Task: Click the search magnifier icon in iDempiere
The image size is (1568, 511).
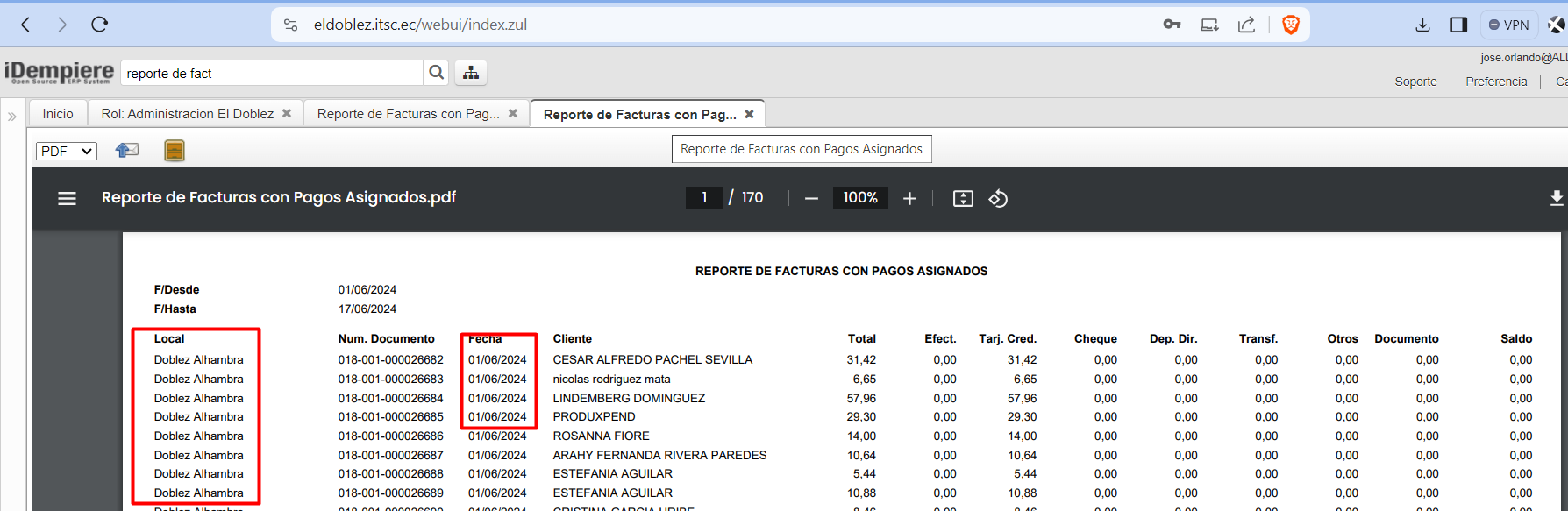Action: (x=436, y=73)
